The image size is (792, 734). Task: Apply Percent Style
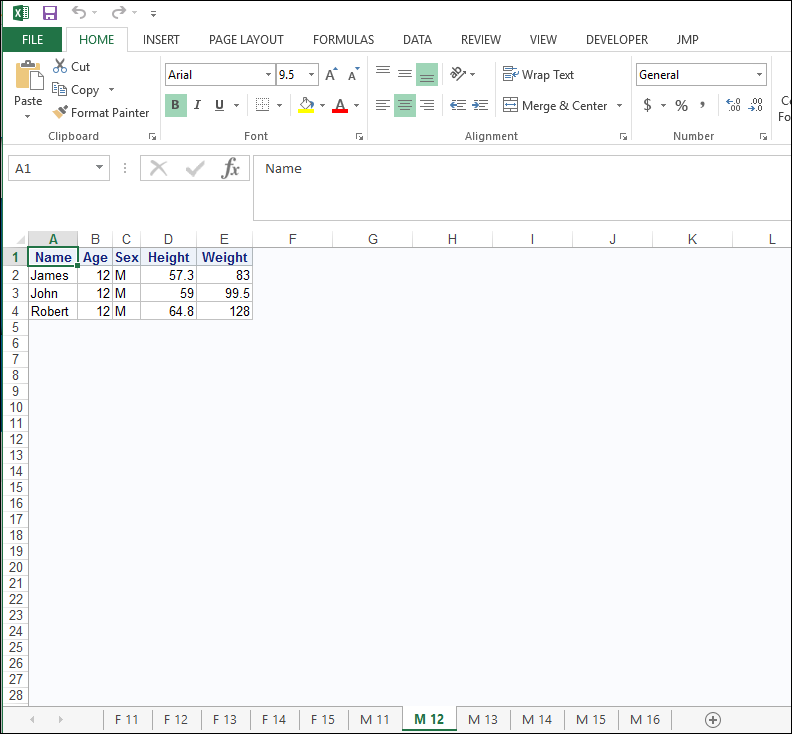(681, 105)
